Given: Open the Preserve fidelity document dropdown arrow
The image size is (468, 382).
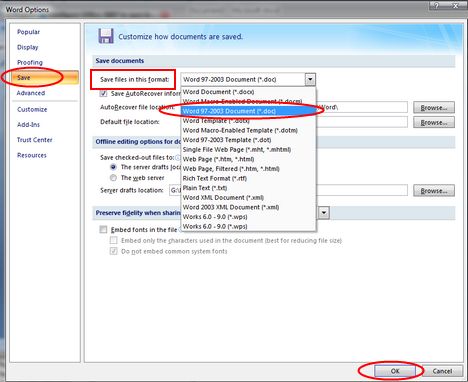Looking at the screenshot, I should coord(324,212).
